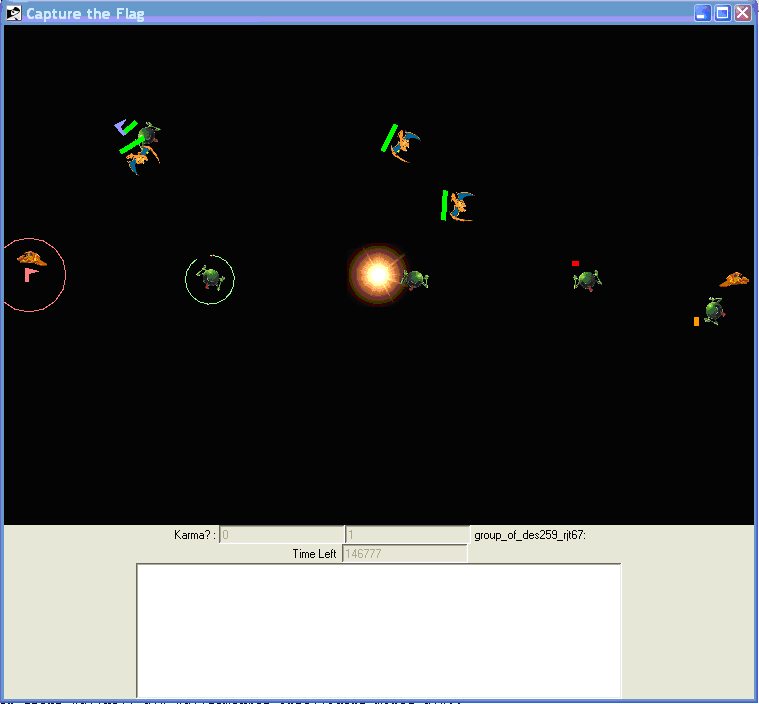Minimize the Capture the Flag window
759x704 pixels.
coord(703,13)
